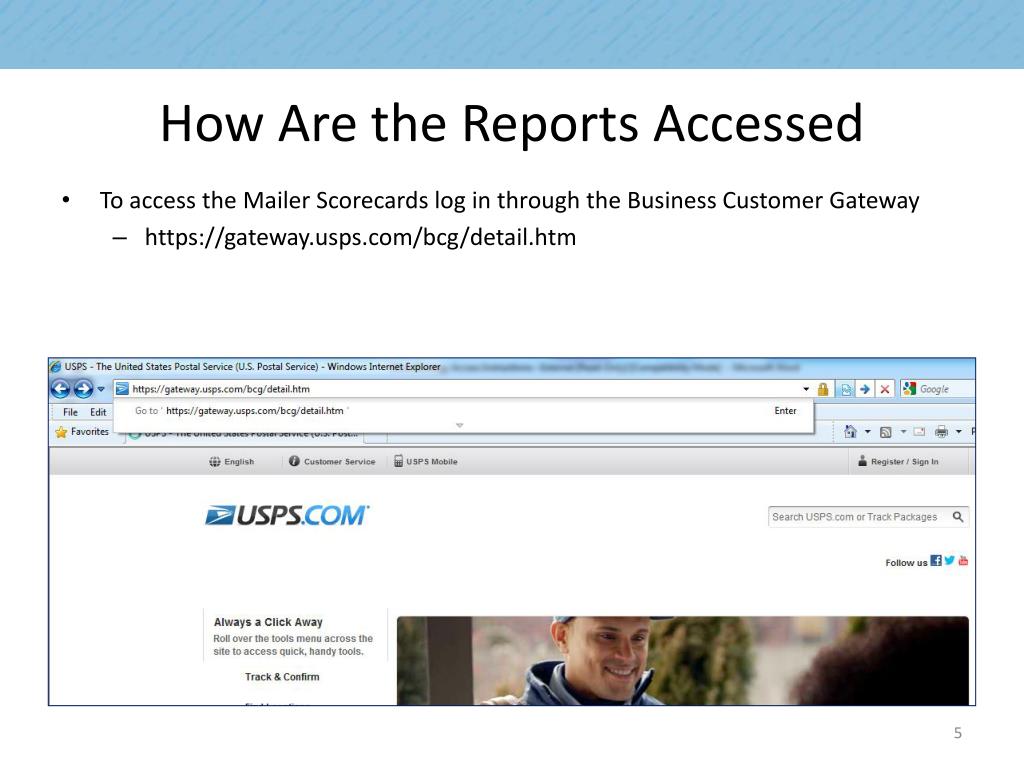This screenshot has width=1024, height=768.
Task: Open the USPS Mobile link
Action: click(x=425, y=461)
